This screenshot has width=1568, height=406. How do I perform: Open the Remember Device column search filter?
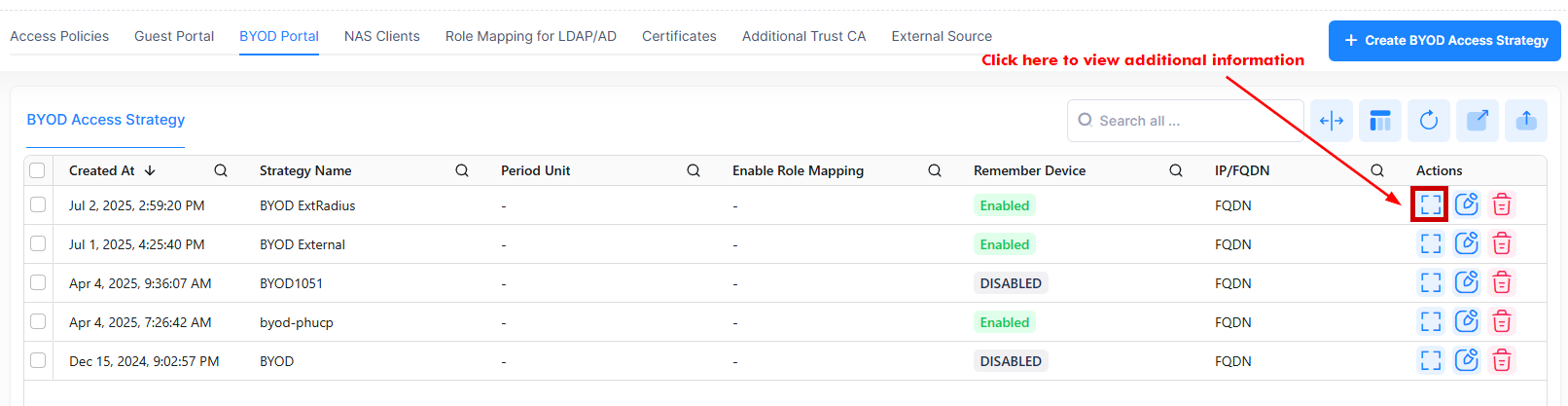point(1176,170)
